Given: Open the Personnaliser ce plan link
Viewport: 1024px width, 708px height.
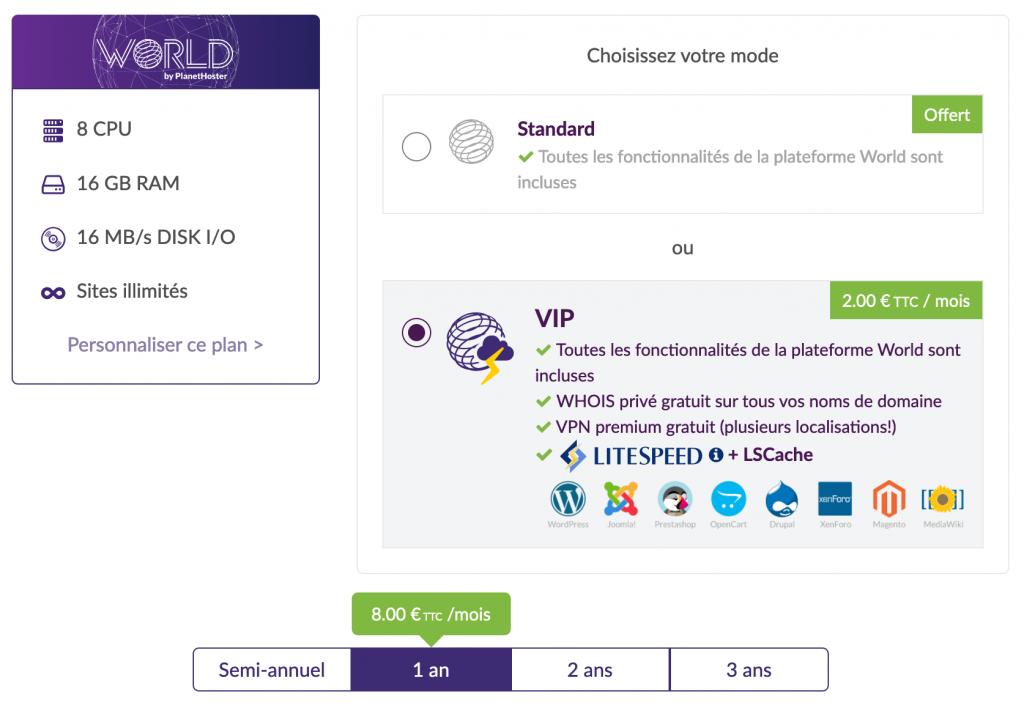Looking at the screenshot, I should (x=165, y=345).
